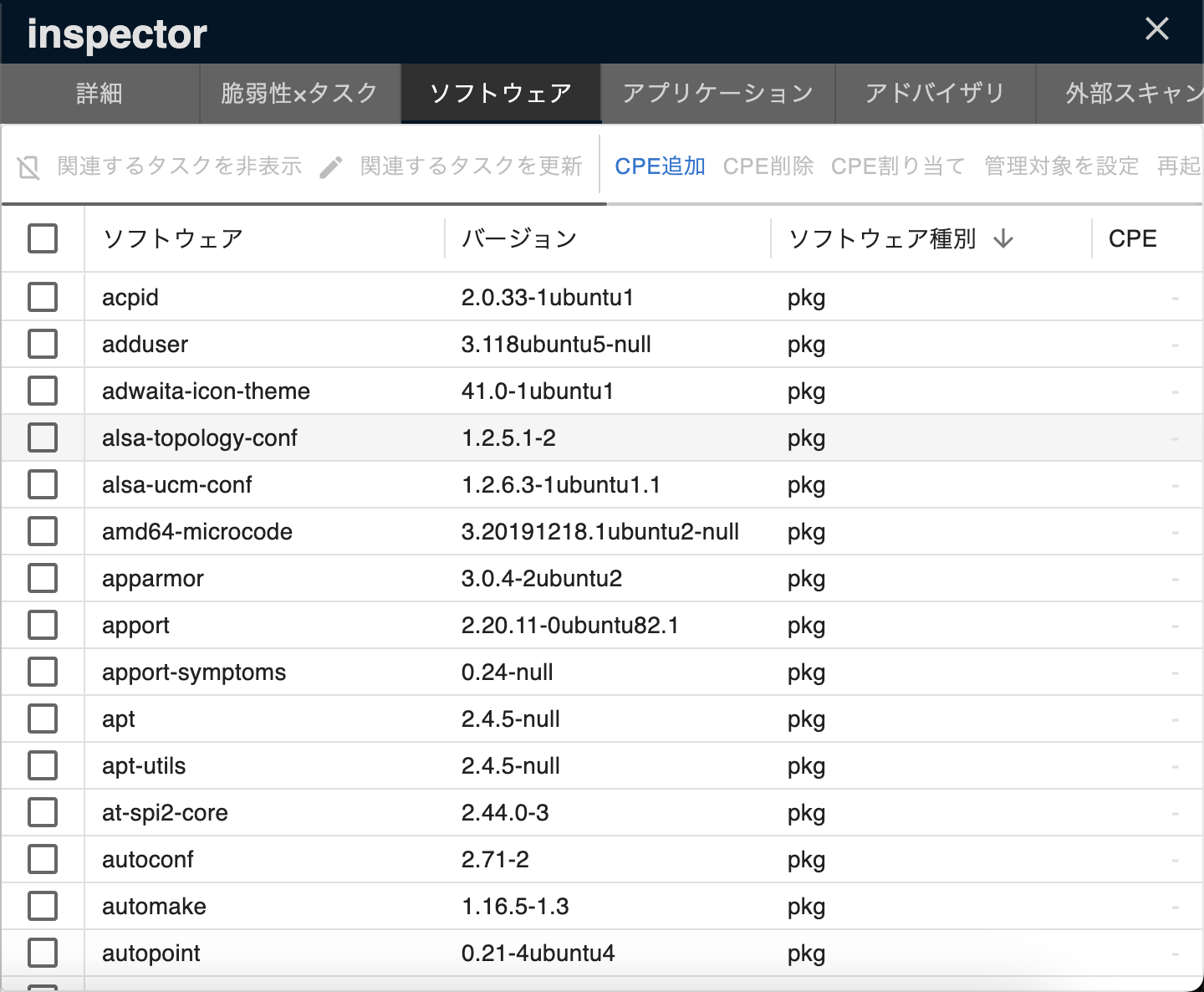The image size is (1204, 992).
Task: Click version 2.71-2
Action: 496,860
